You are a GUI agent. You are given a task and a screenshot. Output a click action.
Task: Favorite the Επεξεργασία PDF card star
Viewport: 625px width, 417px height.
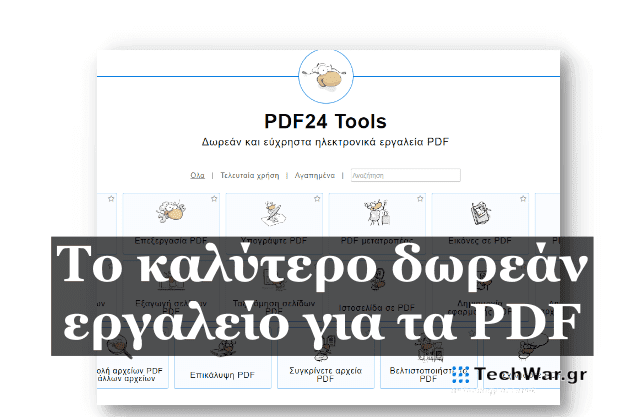214,199
